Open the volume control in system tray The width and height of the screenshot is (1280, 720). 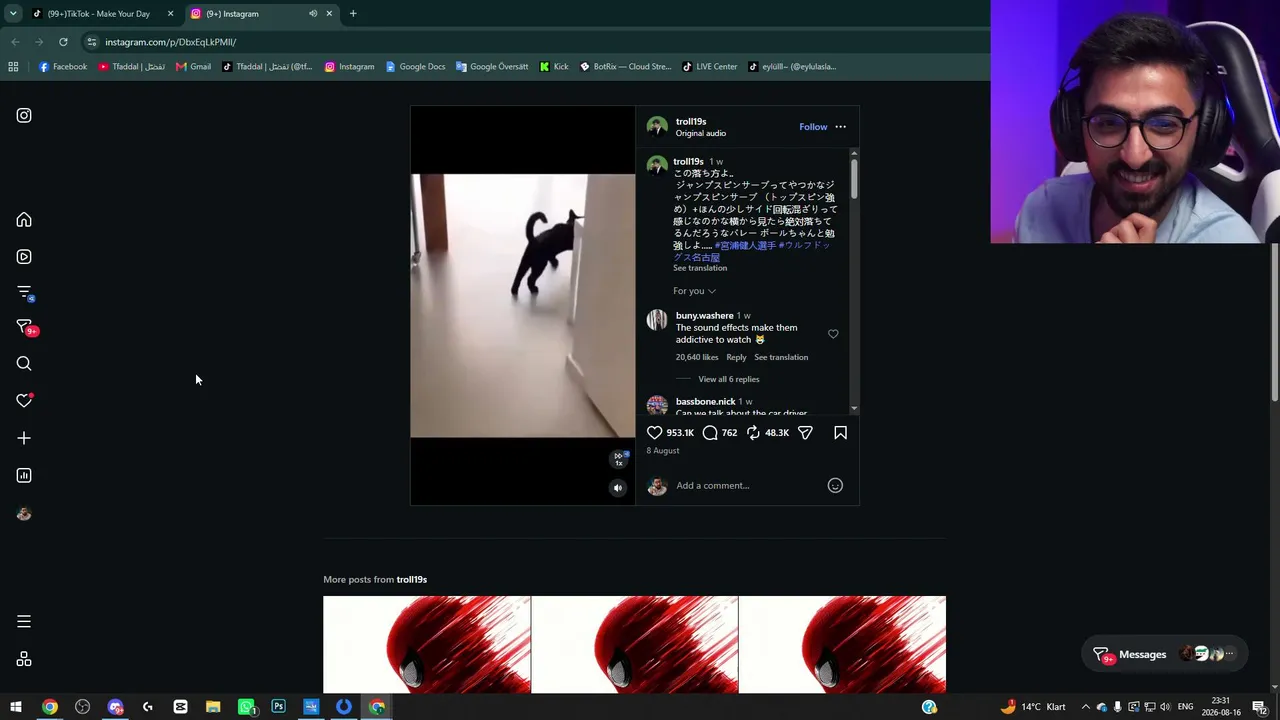click(1165, 707)
